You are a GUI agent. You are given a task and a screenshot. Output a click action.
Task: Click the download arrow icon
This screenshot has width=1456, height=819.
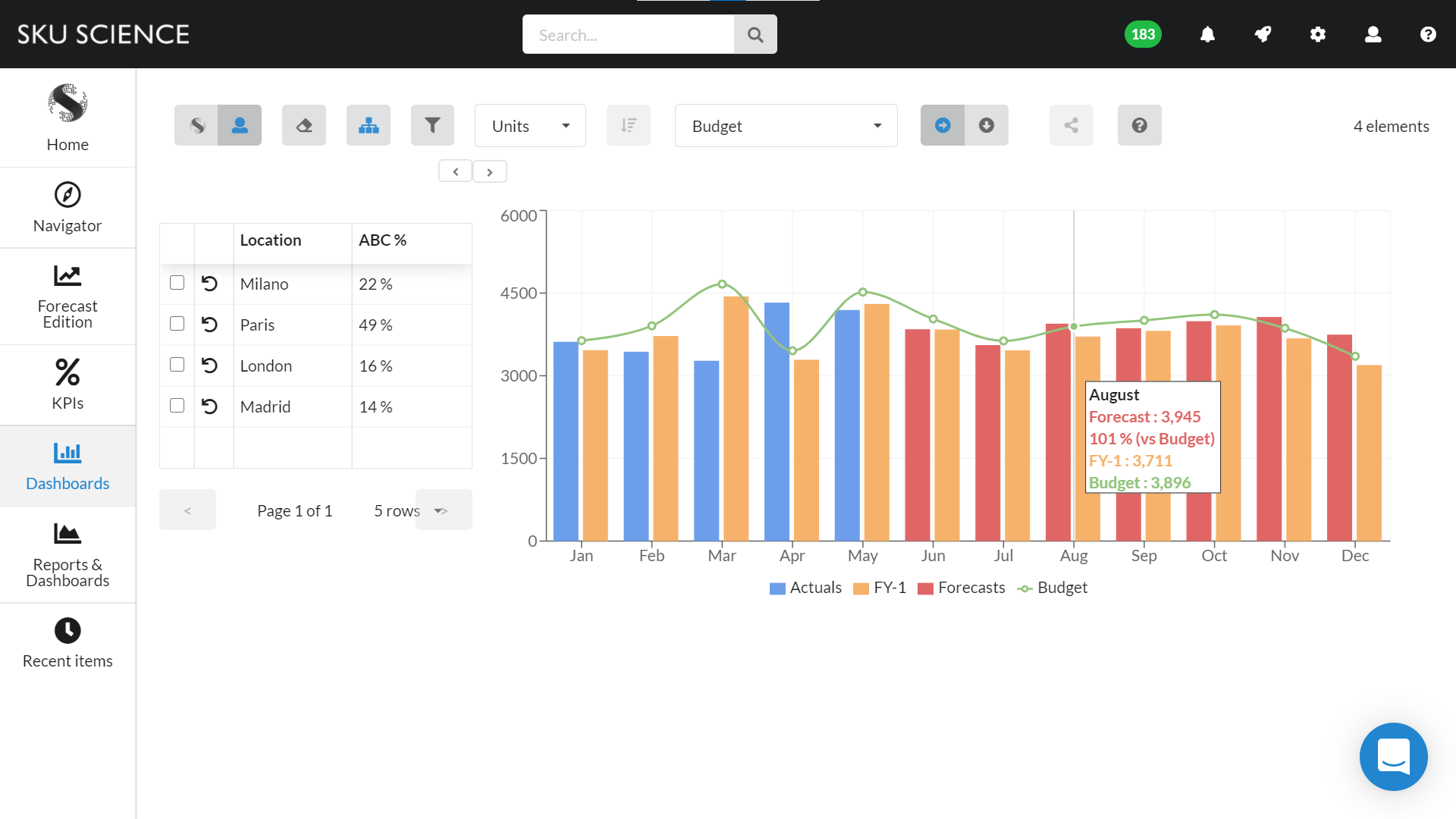coord(986,126)
